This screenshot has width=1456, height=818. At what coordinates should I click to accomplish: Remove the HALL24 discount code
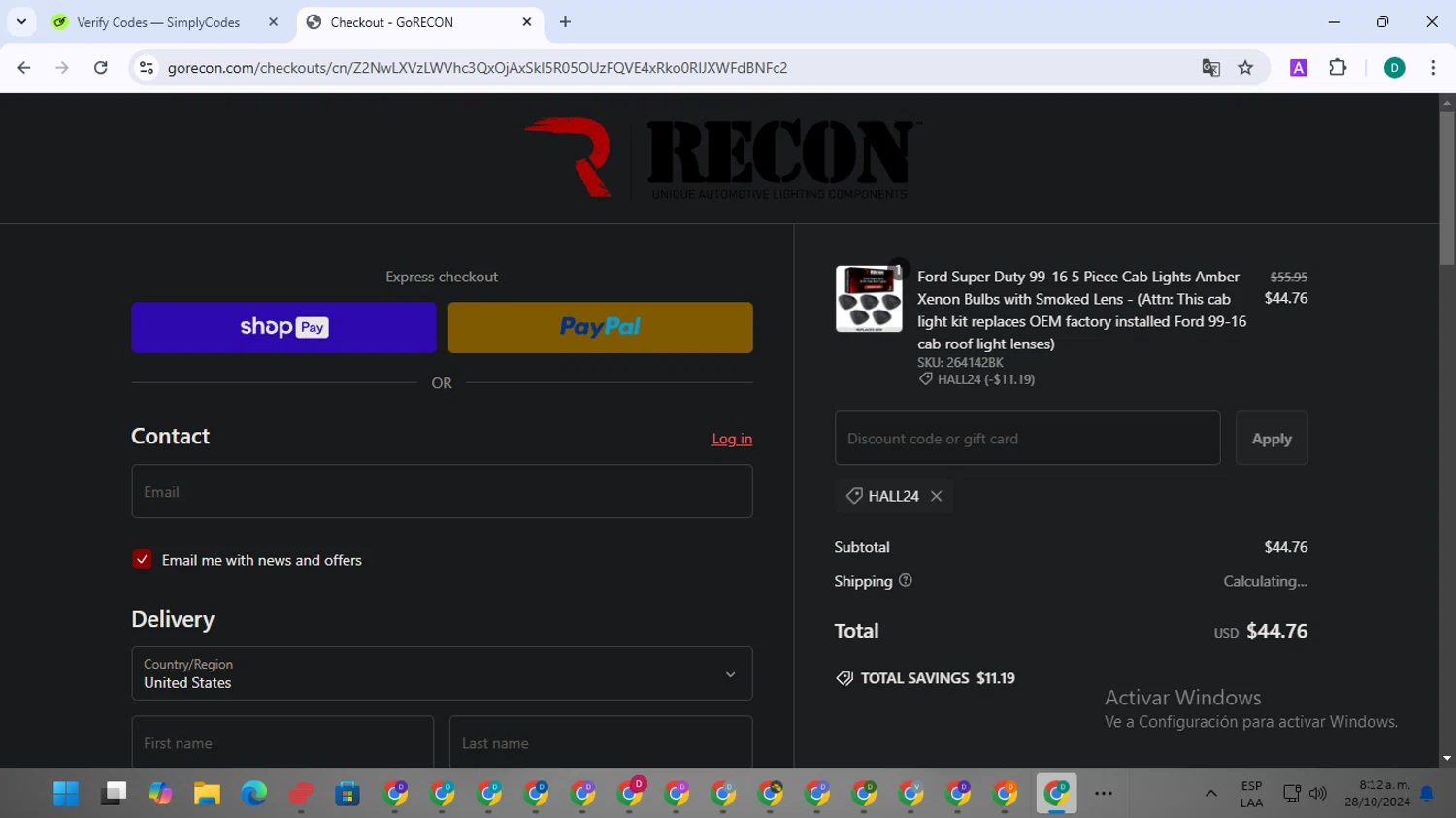[x=936, y=496]
